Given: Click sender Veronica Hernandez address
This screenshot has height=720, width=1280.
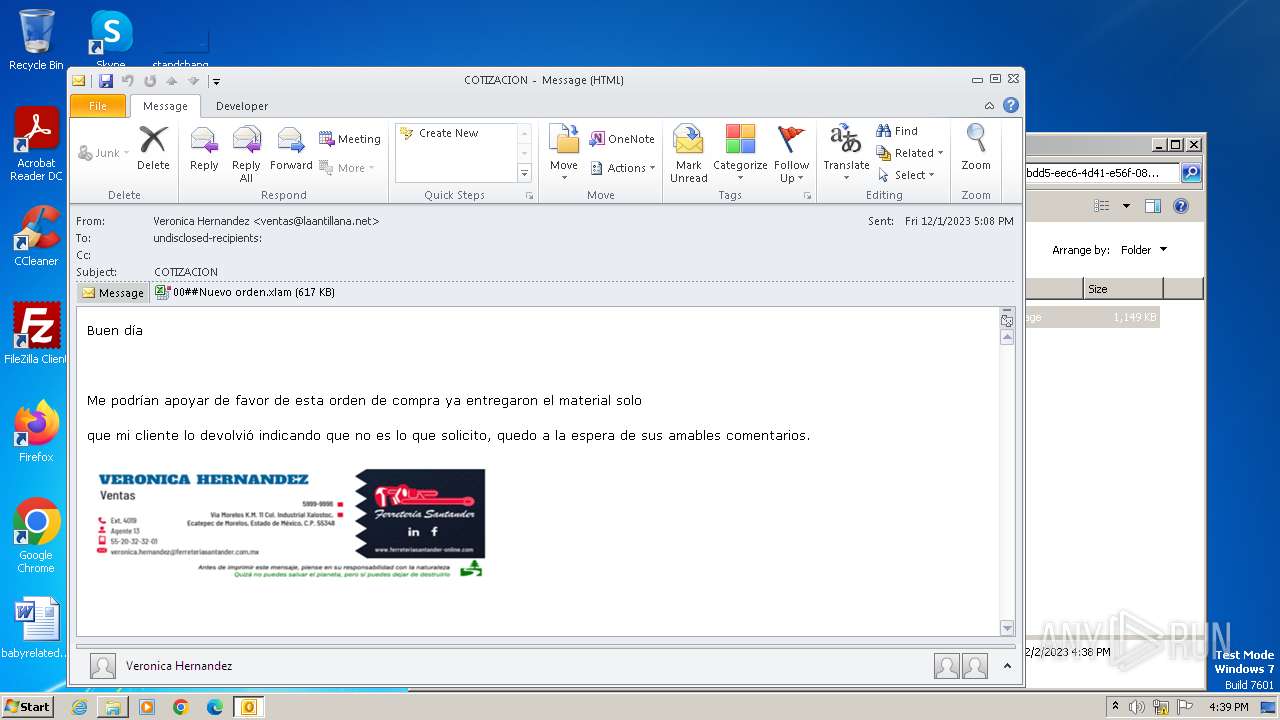Looking at the screenshot, I should click(266, 221).
